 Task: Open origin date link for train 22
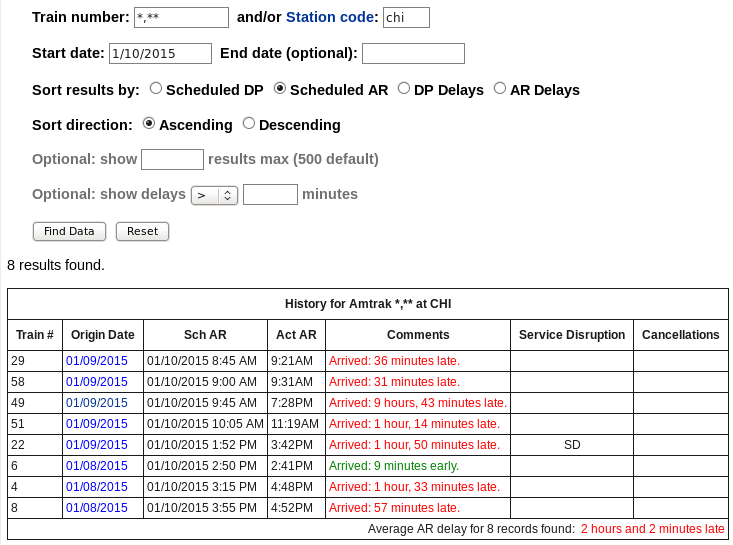pos(97,445)
